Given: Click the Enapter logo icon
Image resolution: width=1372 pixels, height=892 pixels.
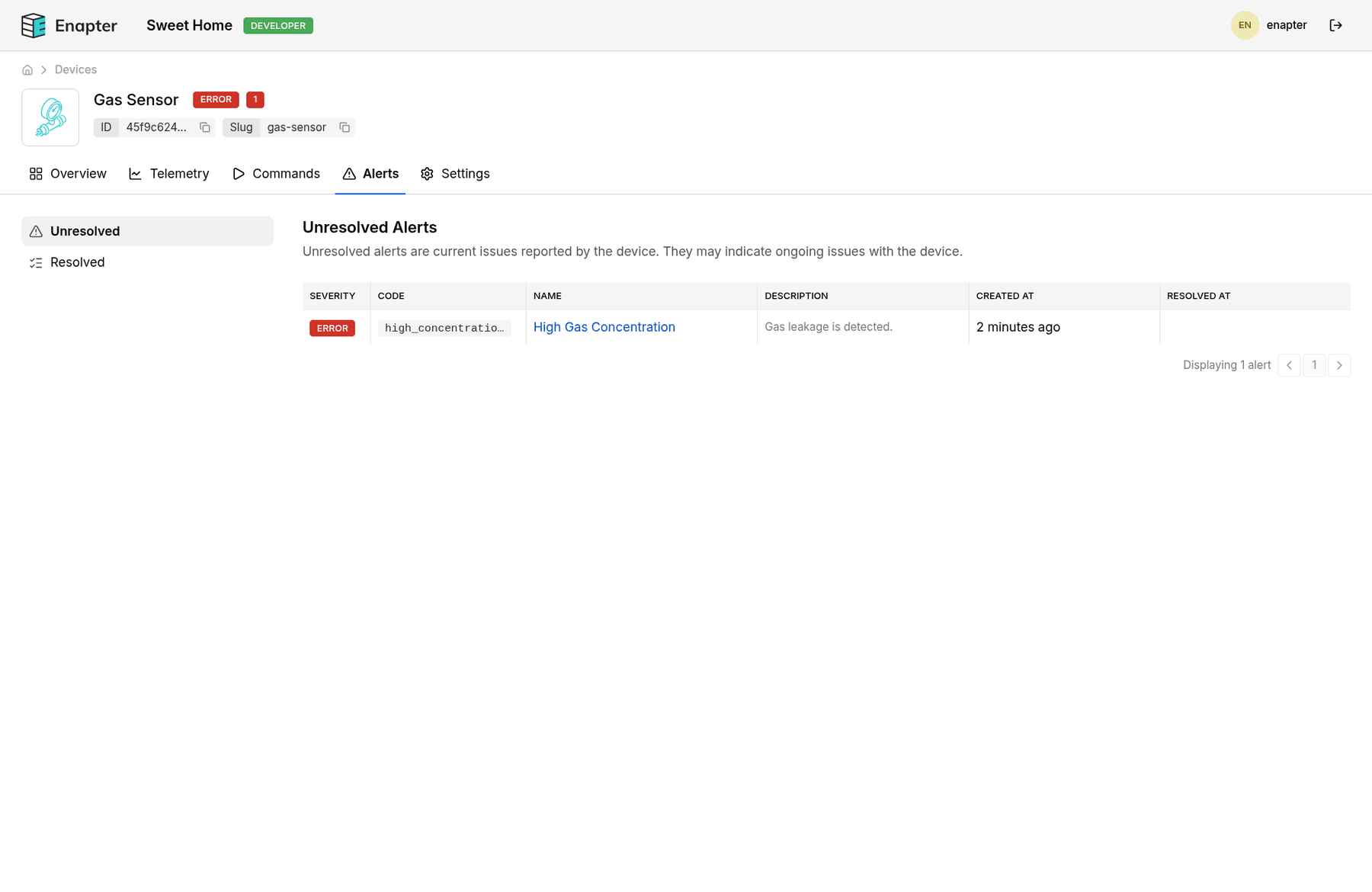Looking at the screenshot, I should [33, 25].
